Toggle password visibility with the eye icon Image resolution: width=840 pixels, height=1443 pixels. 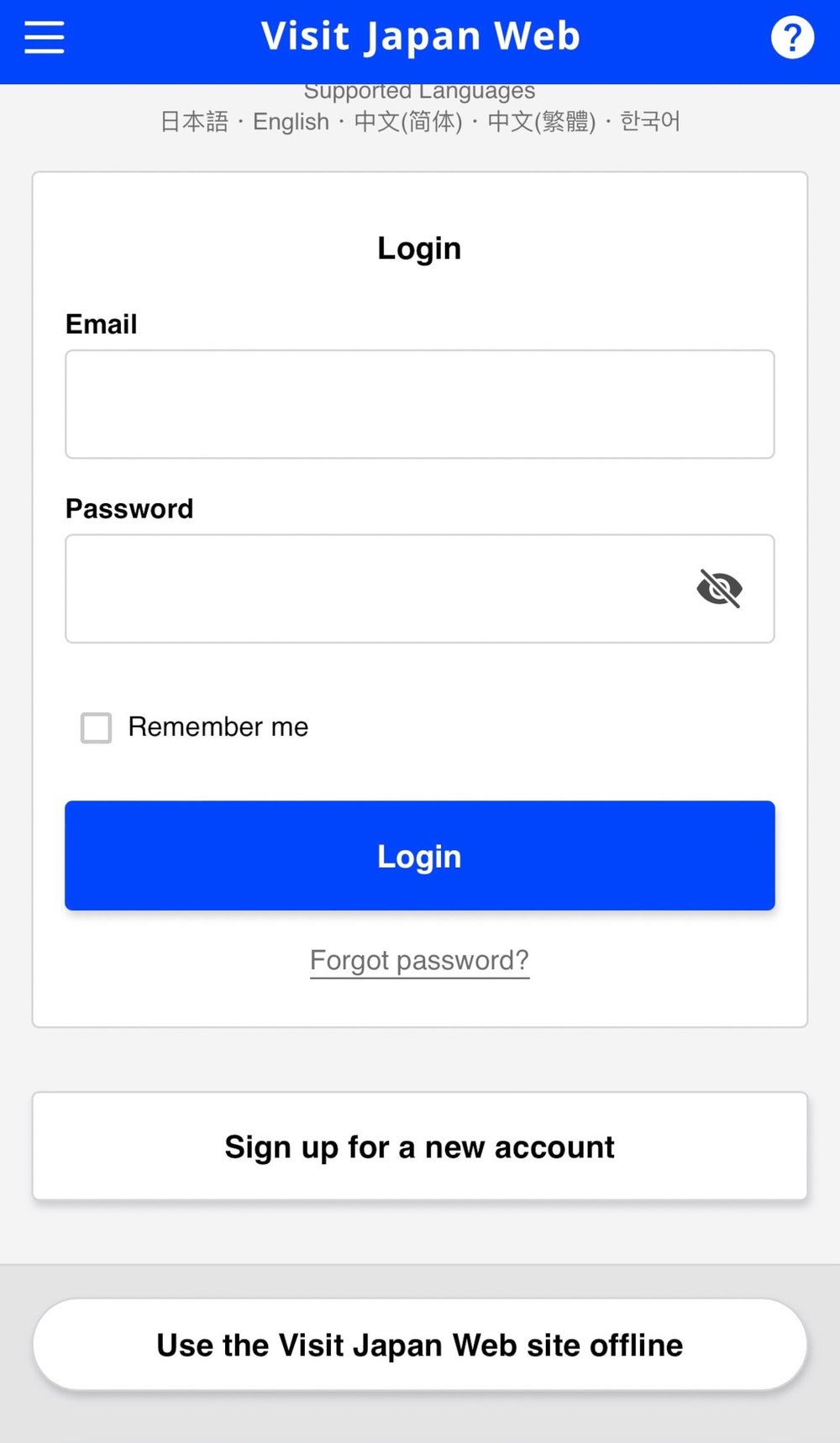(x=719, y=588)
